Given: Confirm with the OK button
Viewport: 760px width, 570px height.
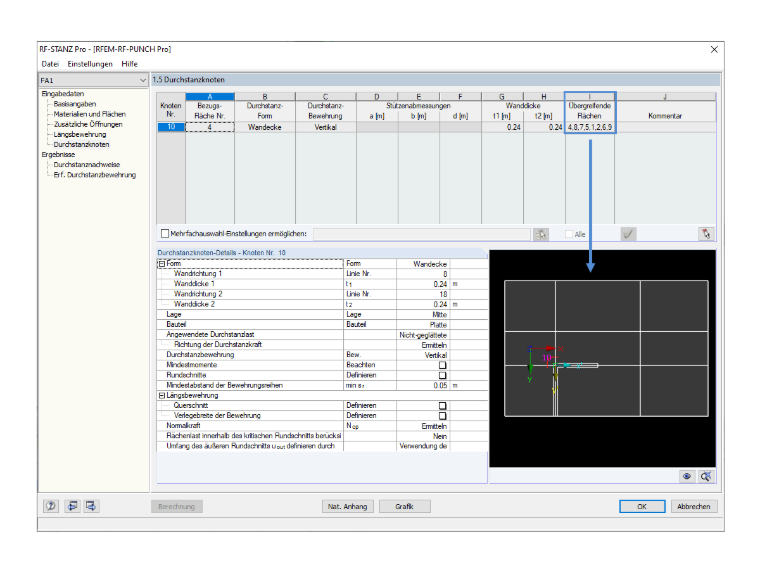Looking at the screenshot, I should pos(642,507).
